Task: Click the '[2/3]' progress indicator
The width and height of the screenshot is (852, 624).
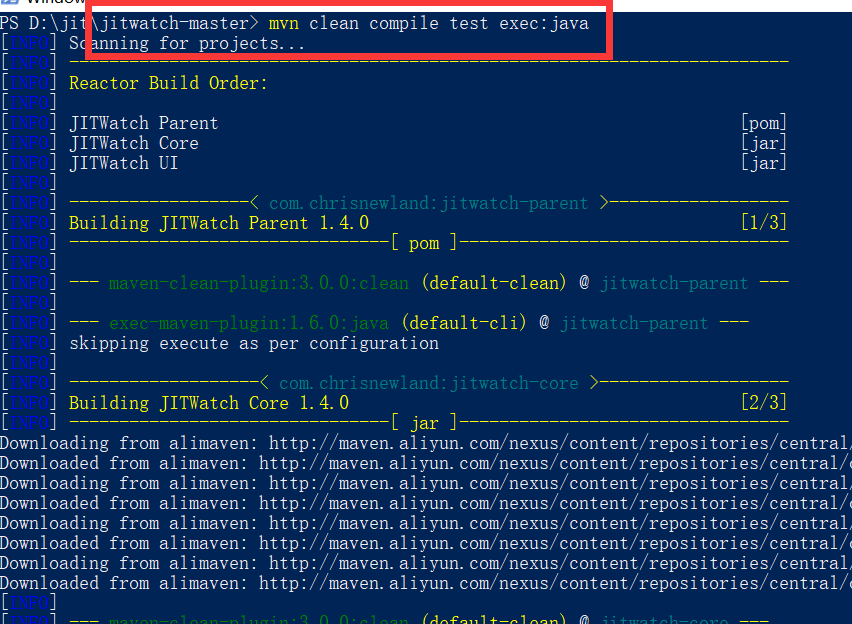Action: point(764,402)
